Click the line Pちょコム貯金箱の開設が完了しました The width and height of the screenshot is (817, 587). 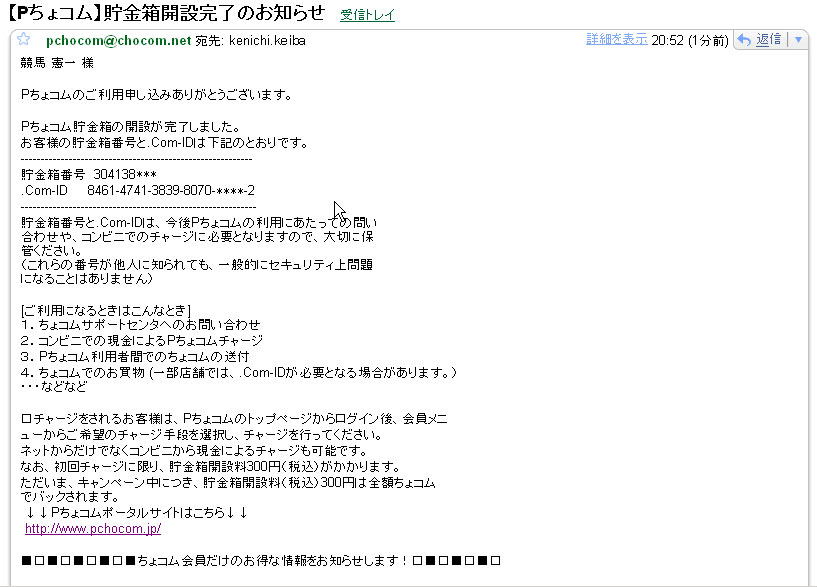tap(131, 127)
